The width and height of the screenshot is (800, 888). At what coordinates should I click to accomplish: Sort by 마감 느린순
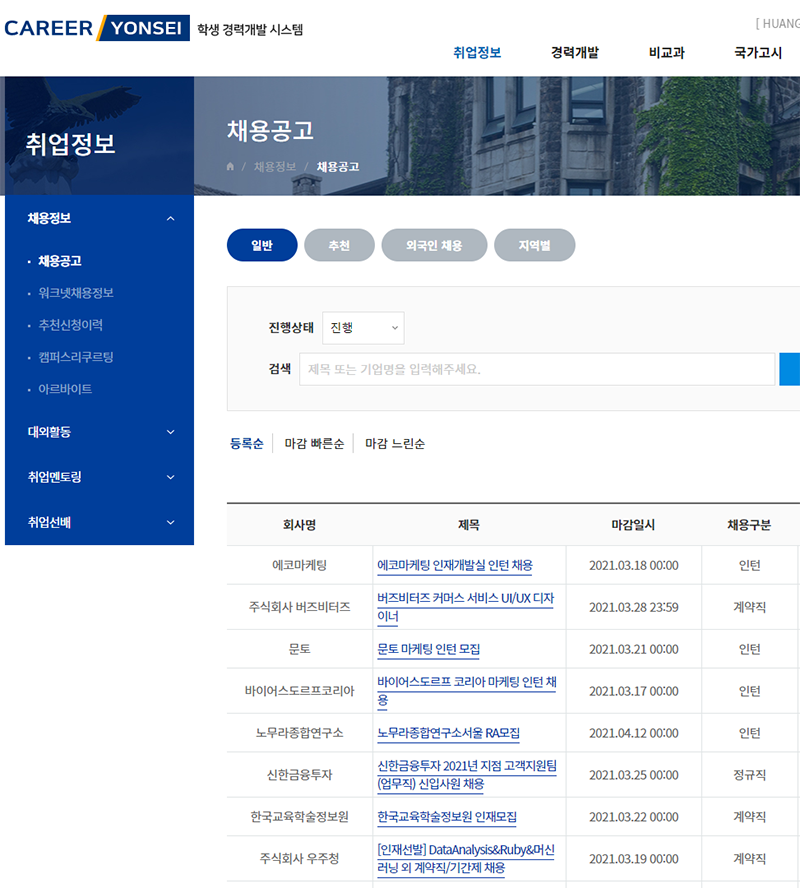[x=395, y=443]
